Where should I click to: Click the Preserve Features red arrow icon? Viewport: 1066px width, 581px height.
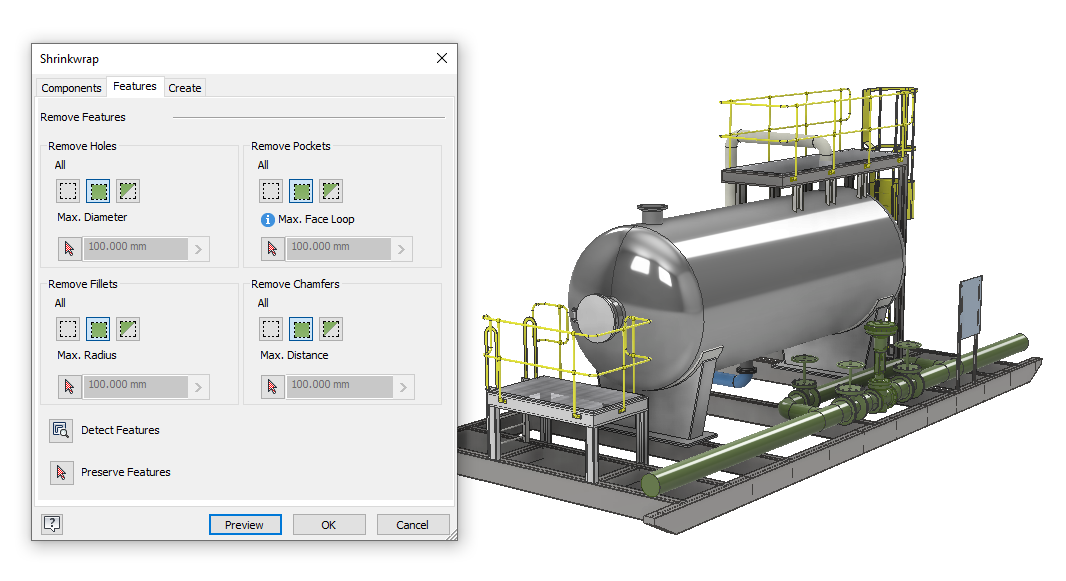tap(60, 472)
